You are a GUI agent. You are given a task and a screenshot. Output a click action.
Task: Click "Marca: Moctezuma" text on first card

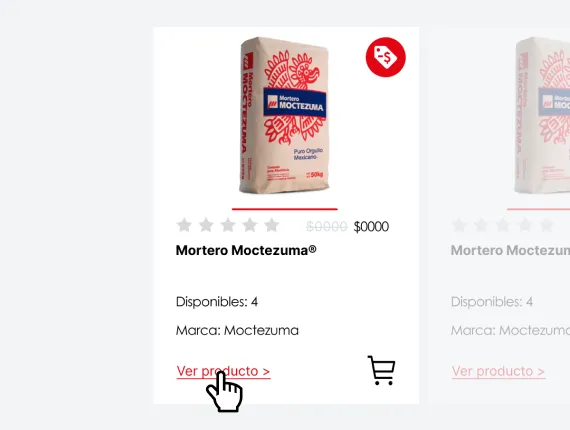[x=237, y=330]
